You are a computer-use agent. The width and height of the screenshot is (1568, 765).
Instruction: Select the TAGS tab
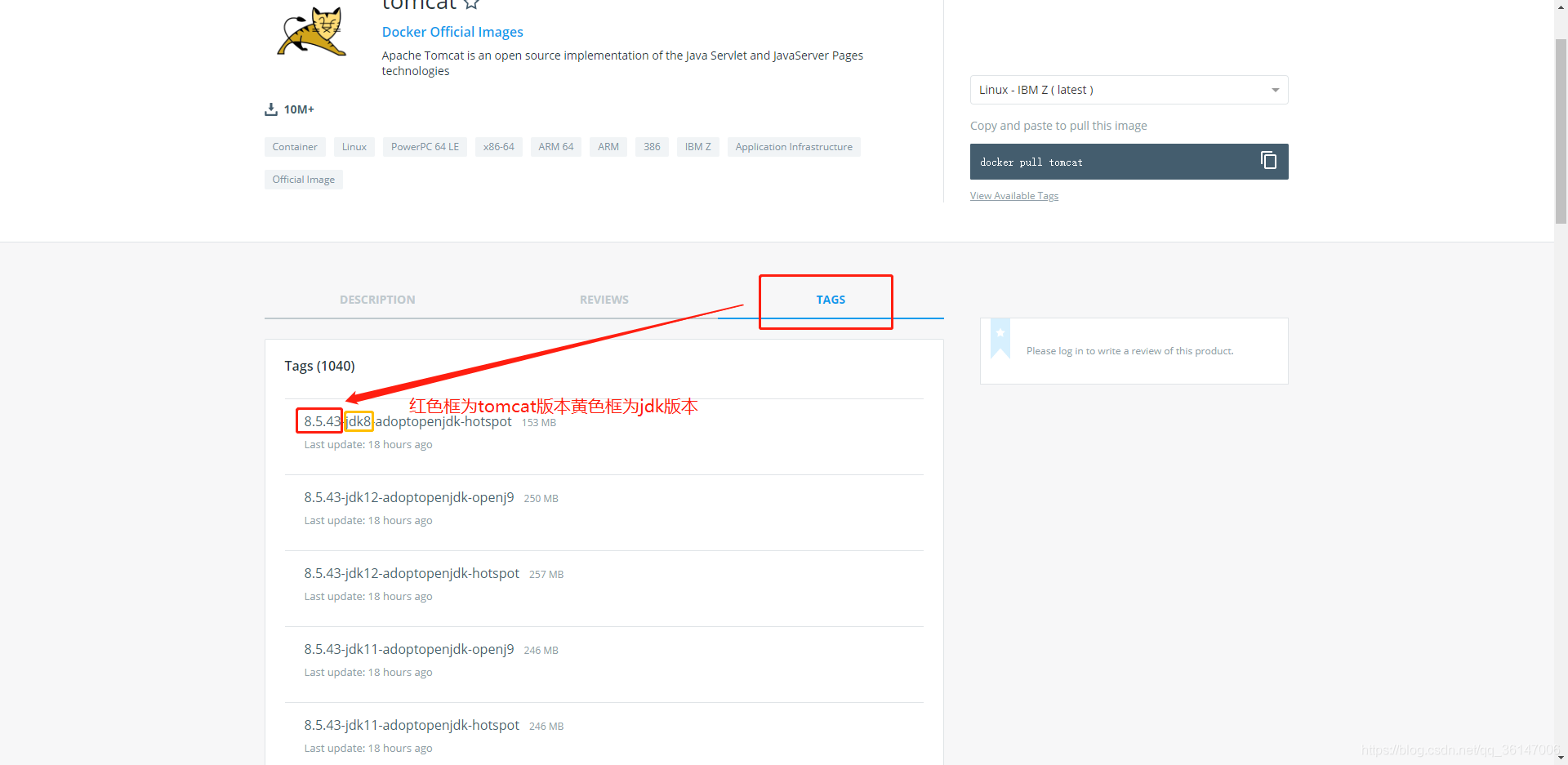[x=831, y=300]
